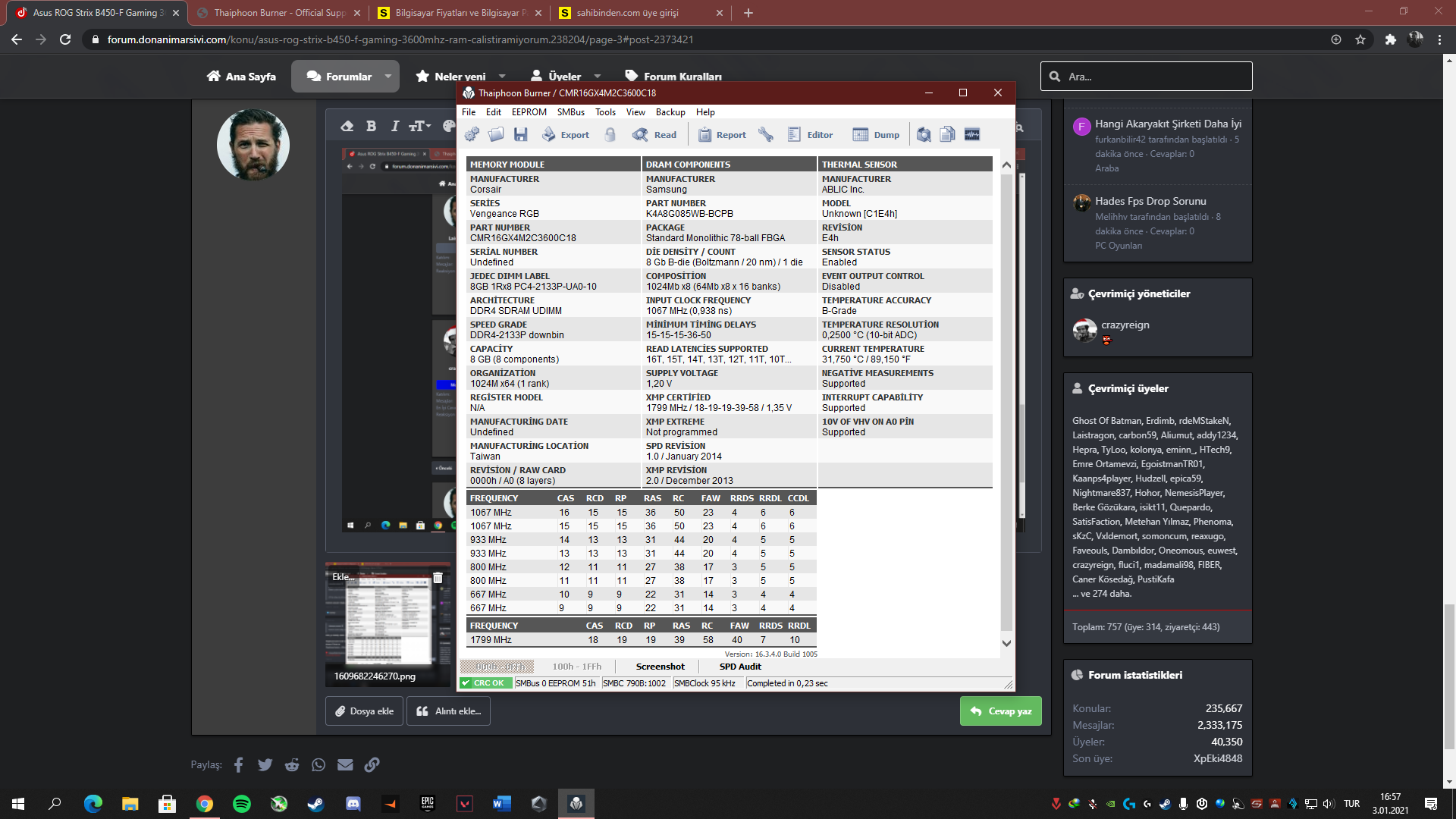Share the thread via WhatsApp icon
Image resolution: width=1456 pixels, height=819 pixels.
click(318, 764)
